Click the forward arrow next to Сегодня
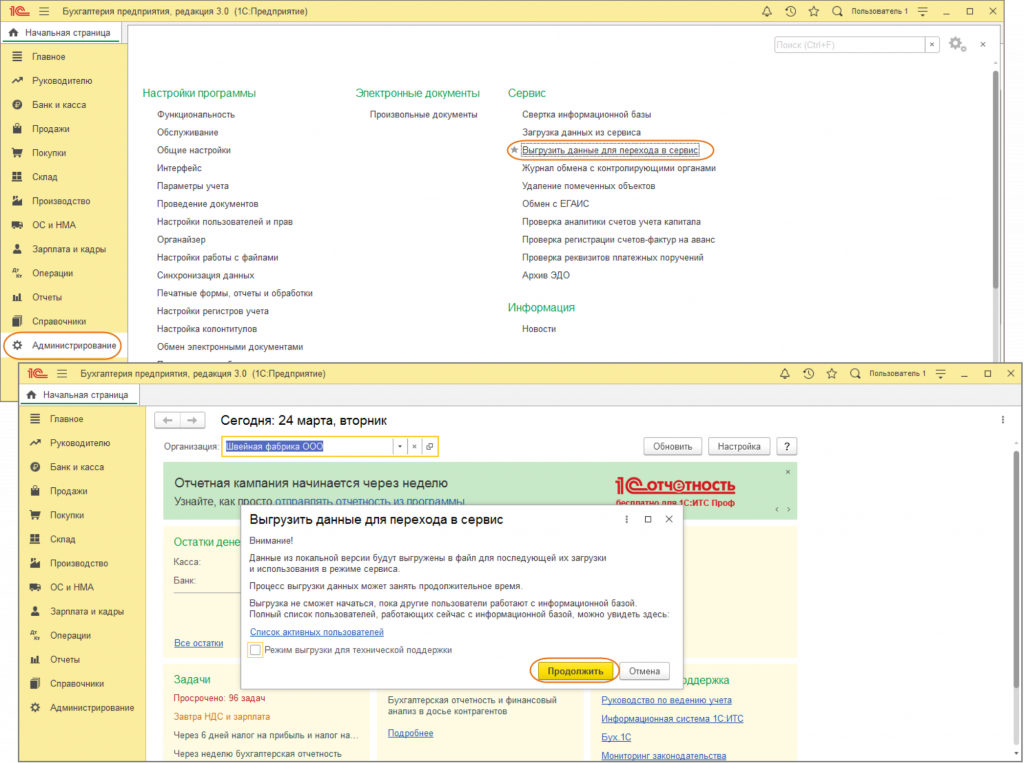 193,421
